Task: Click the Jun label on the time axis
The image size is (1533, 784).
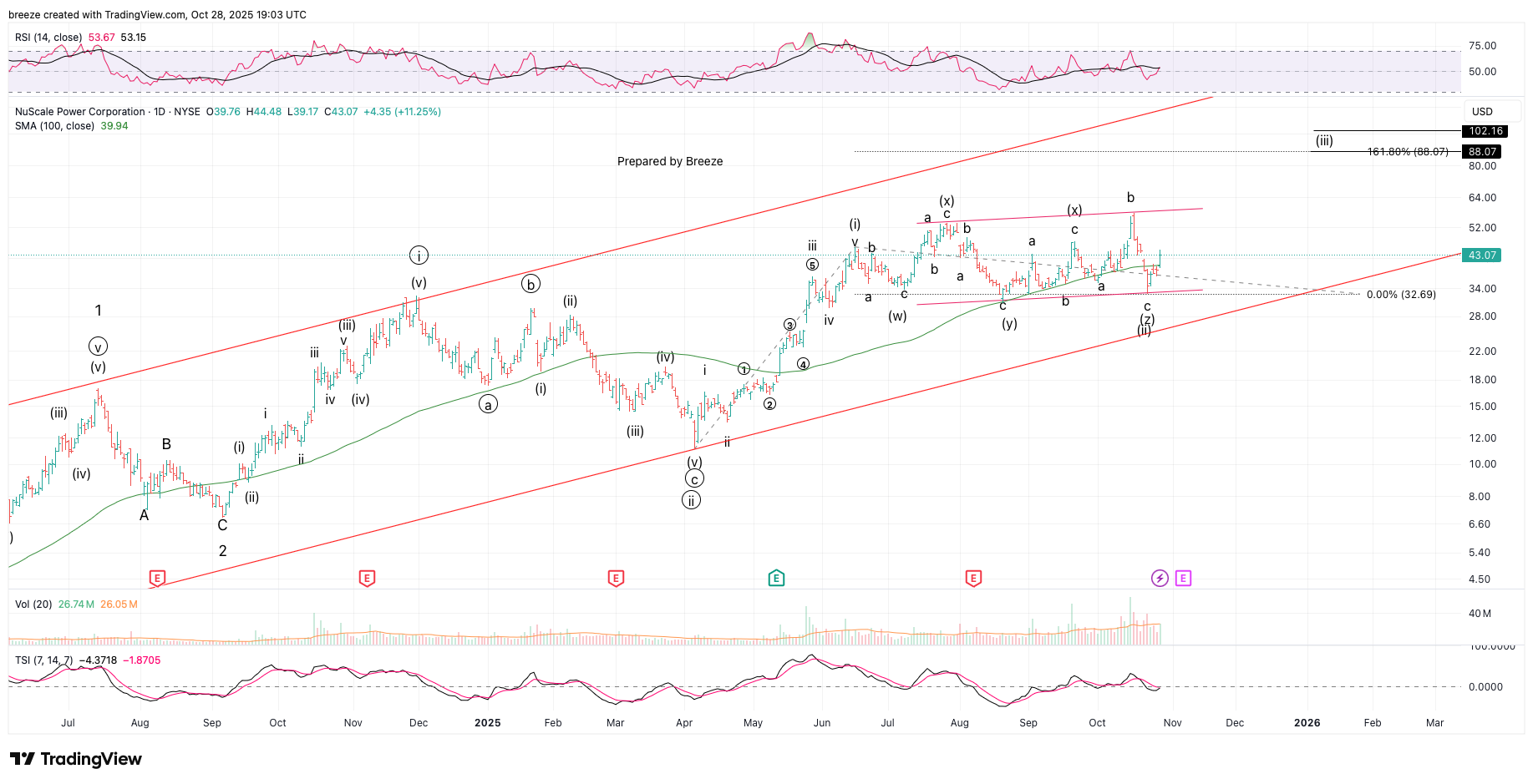Action: 822,723
